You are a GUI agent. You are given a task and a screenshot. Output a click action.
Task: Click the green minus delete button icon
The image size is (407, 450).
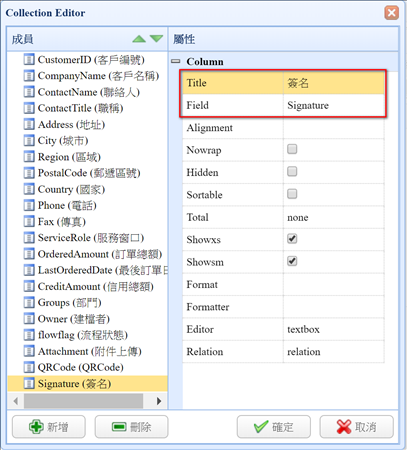119,427
